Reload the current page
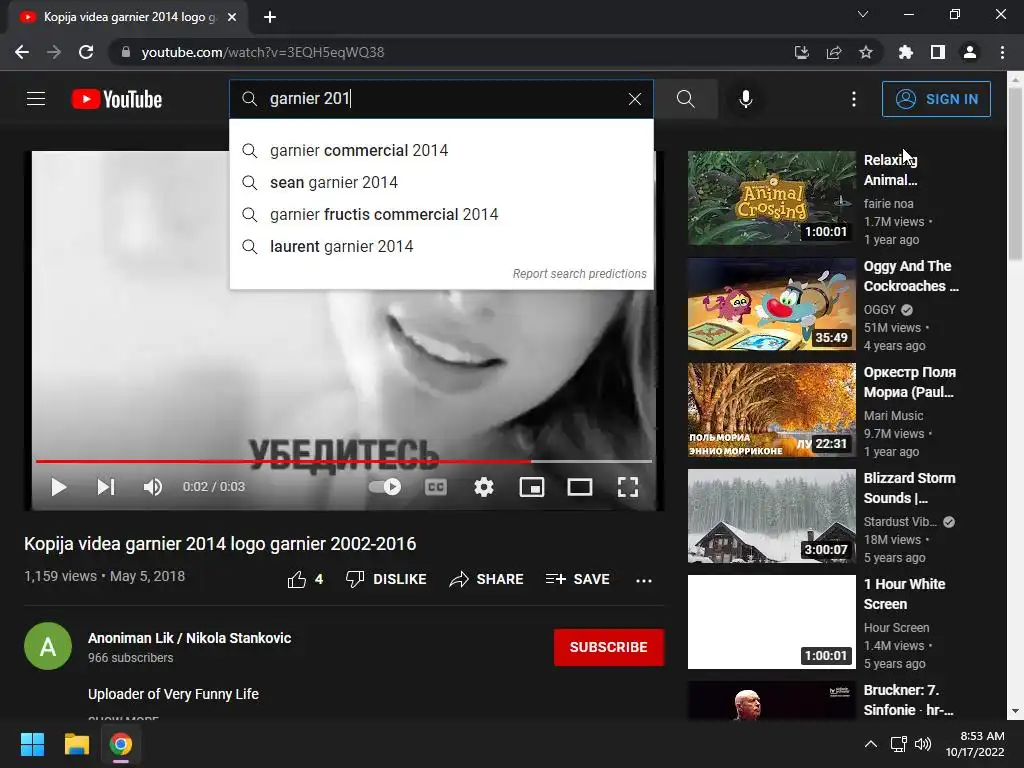Image resolution: width=1024 pixels, height=768 pixels. pyautogui.click(x=86, y=52)
